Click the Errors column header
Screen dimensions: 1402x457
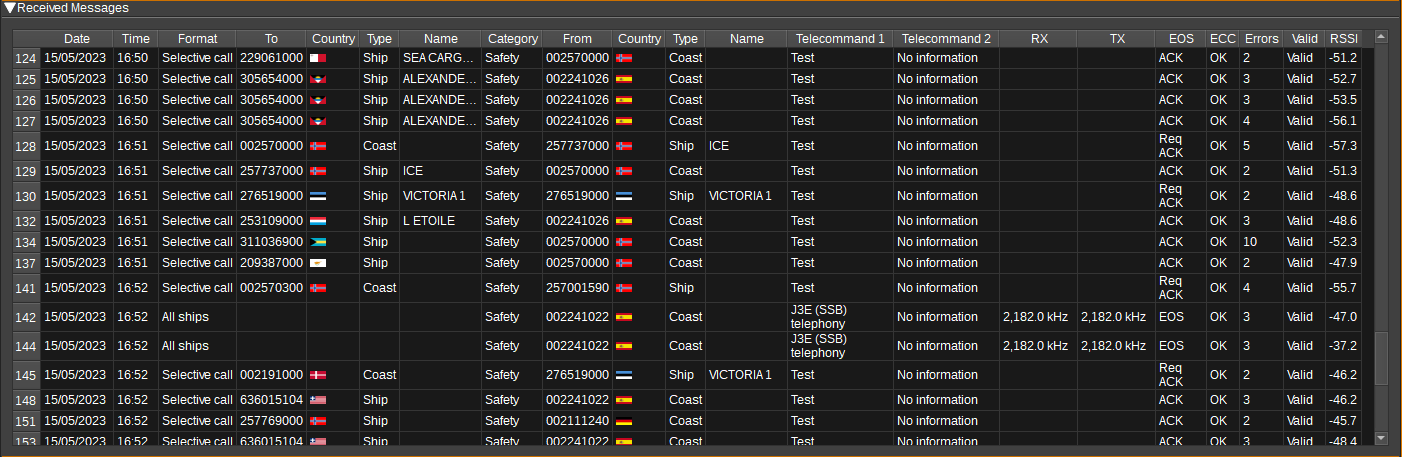point(1261,38)
